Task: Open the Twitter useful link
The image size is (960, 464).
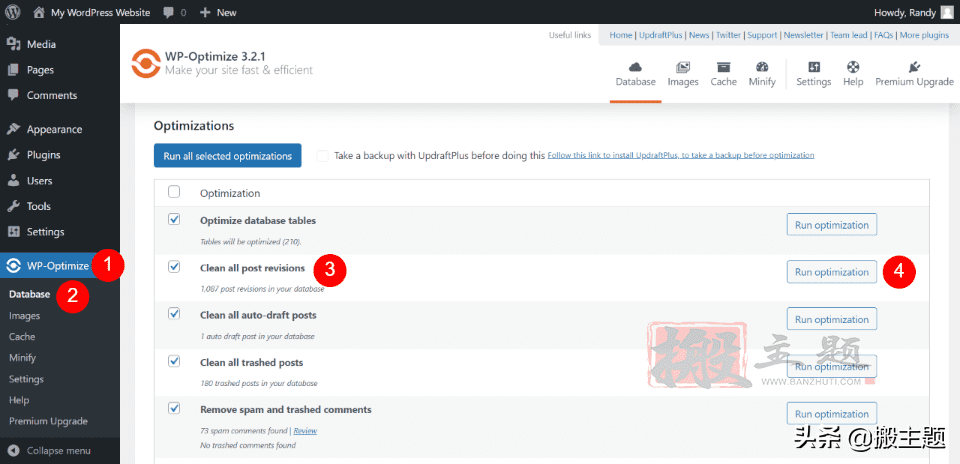Action: click(729, 36)
